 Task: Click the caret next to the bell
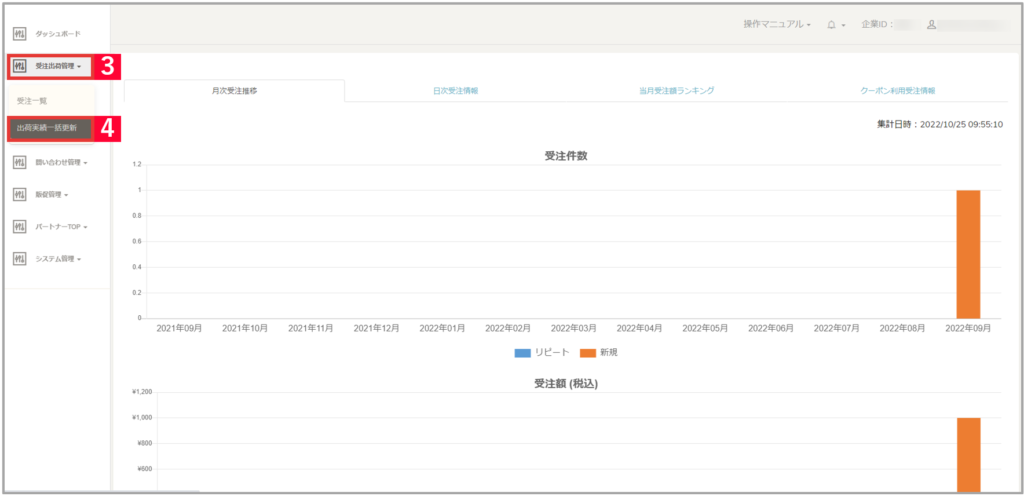click(x=843, y=25)
